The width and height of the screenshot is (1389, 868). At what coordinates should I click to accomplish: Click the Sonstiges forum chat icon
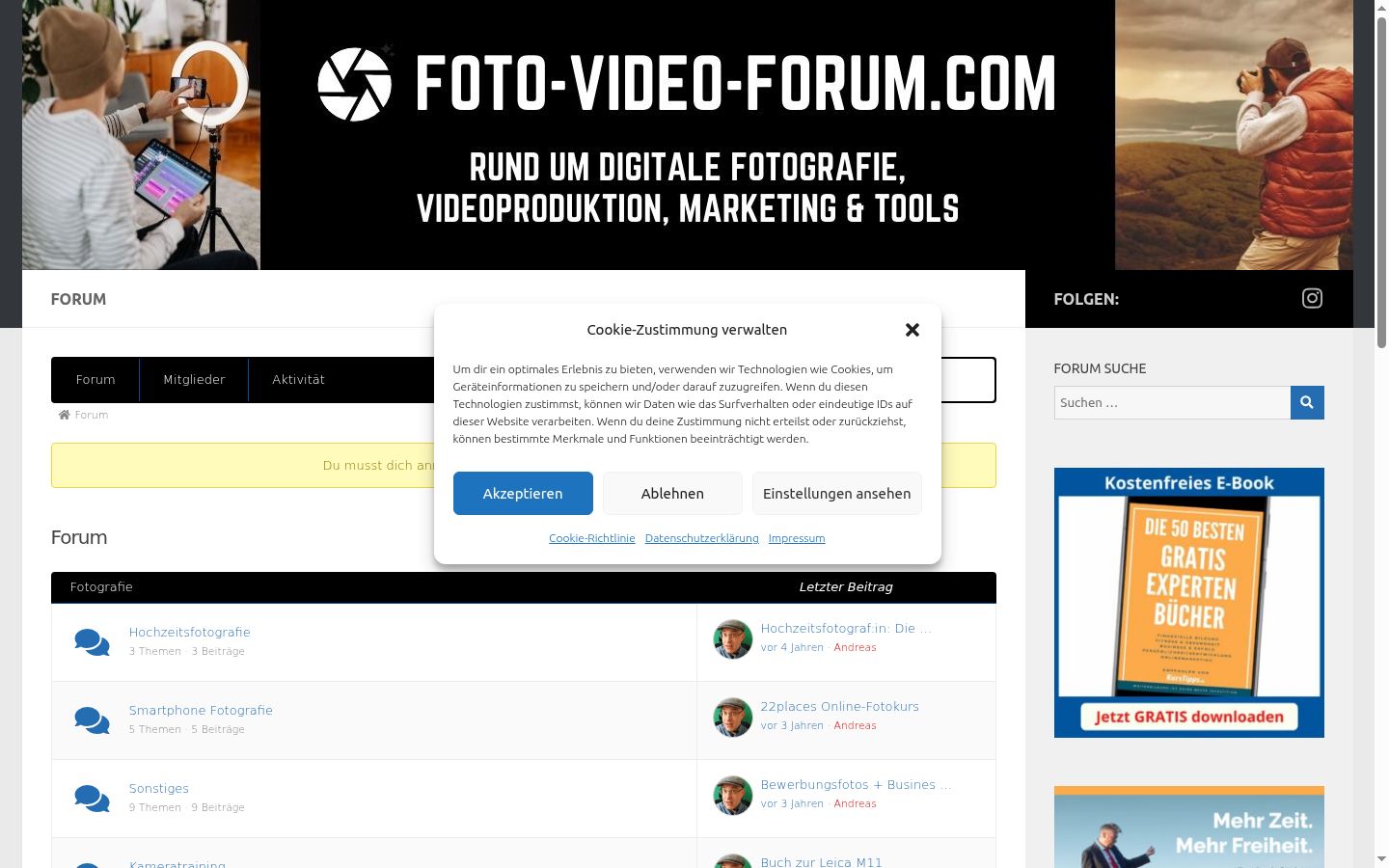pos(92,799)
